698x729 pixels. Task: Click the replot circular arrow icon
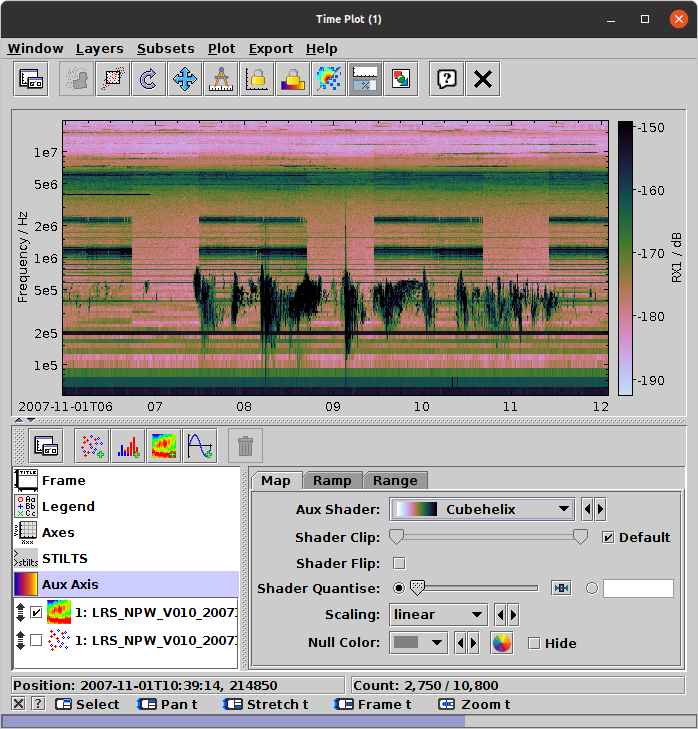(148, 79)
